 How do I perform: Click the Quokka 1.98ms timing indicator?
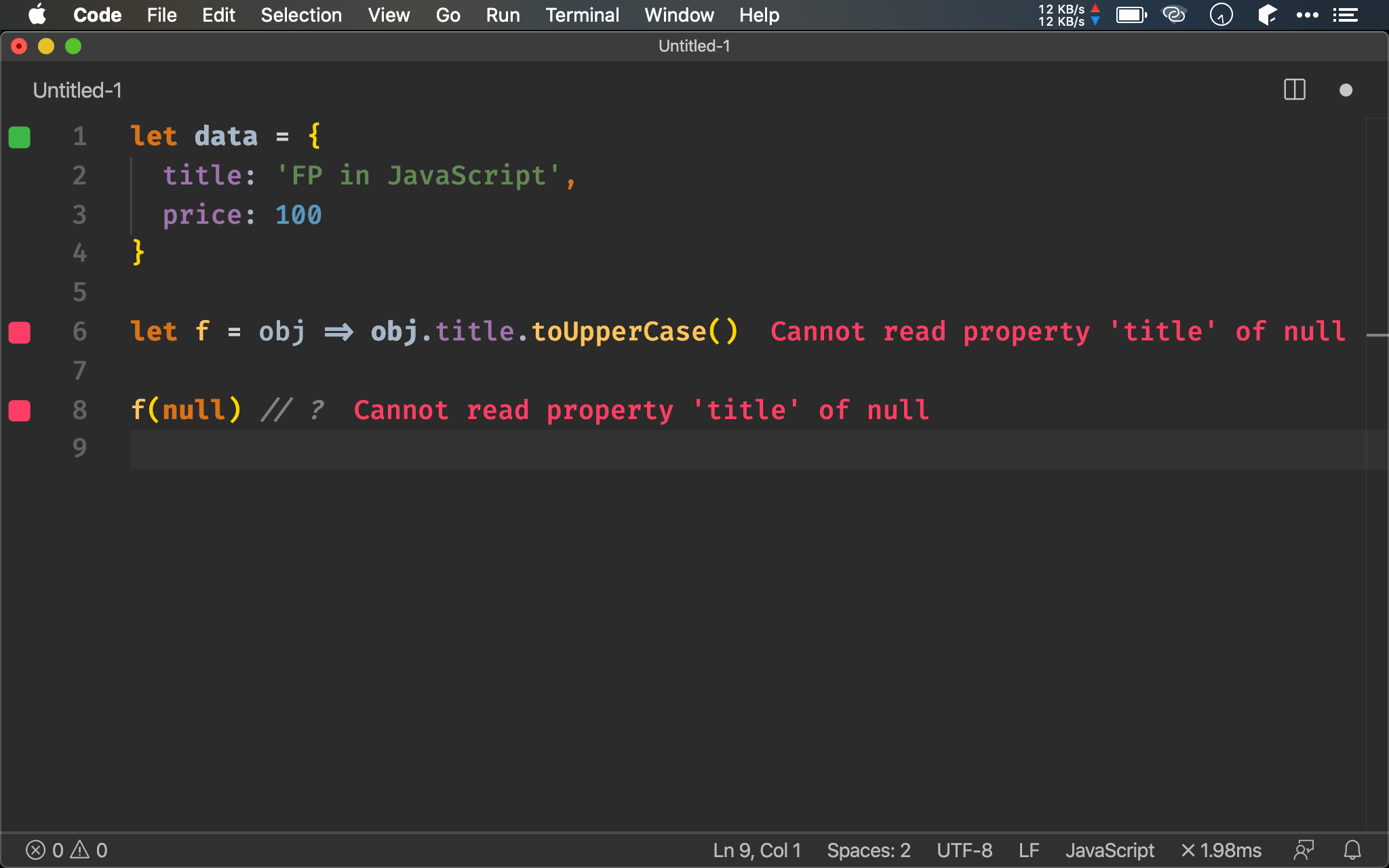[x=1221, y=850]
